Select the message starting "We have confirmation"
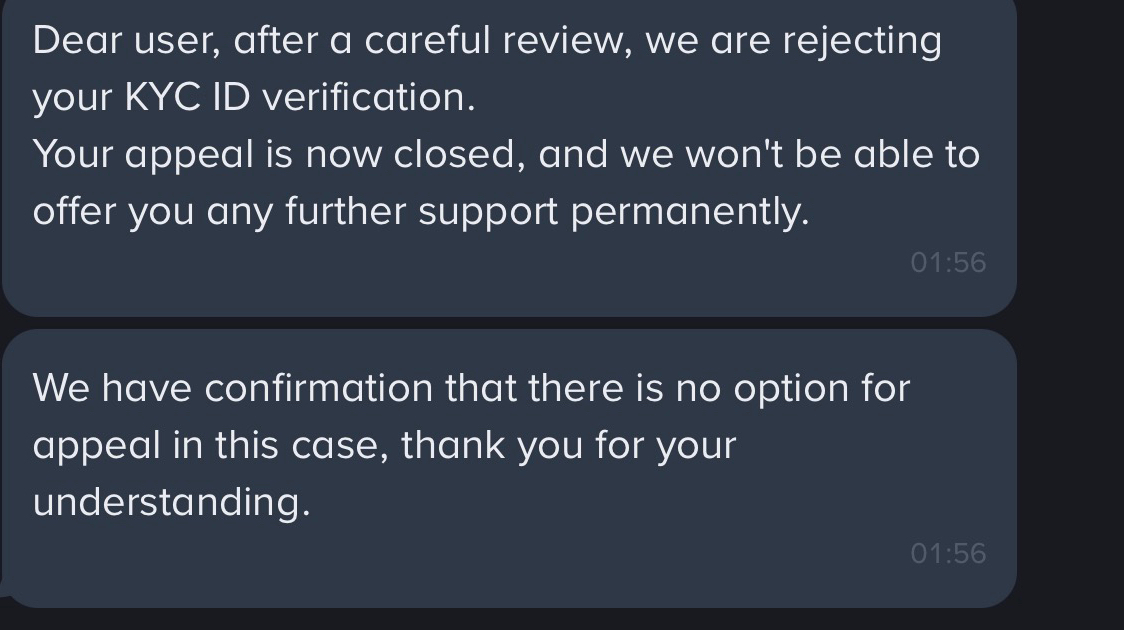The width and height of the screenshot is (1124, 630). coord(509,469)
